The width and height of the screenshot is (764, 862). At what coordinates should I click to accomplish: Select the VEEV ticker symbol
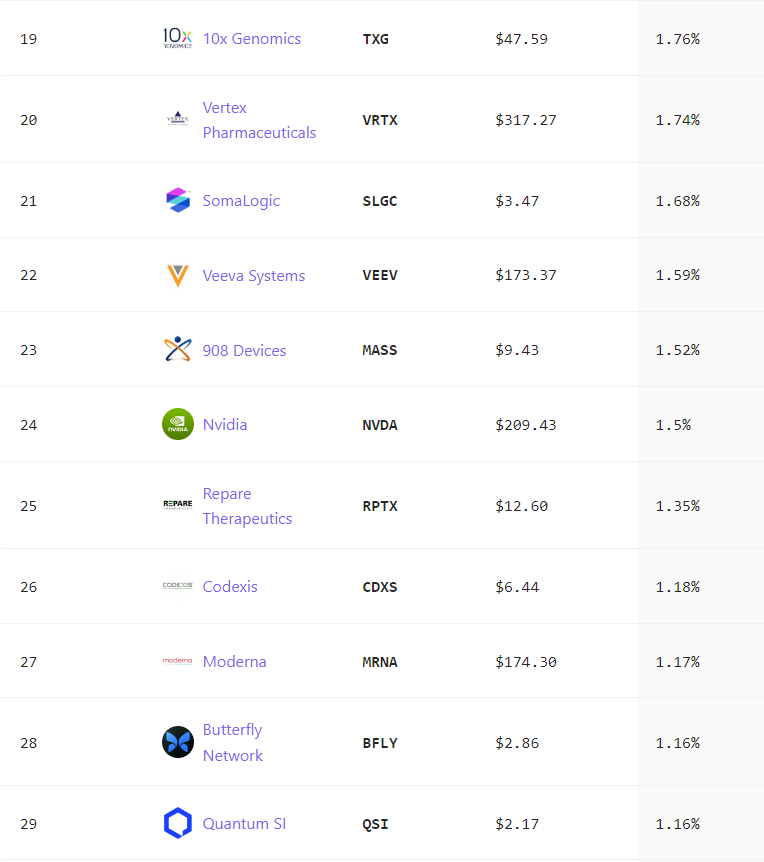[x=380, y=275]
